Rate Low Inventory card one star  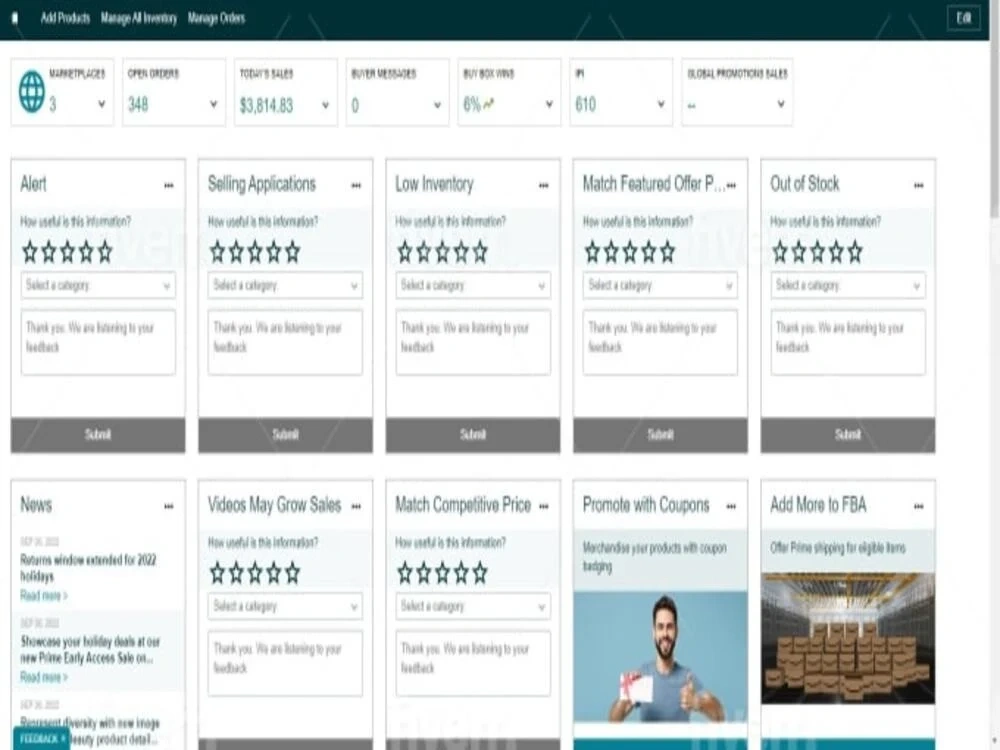405,252
